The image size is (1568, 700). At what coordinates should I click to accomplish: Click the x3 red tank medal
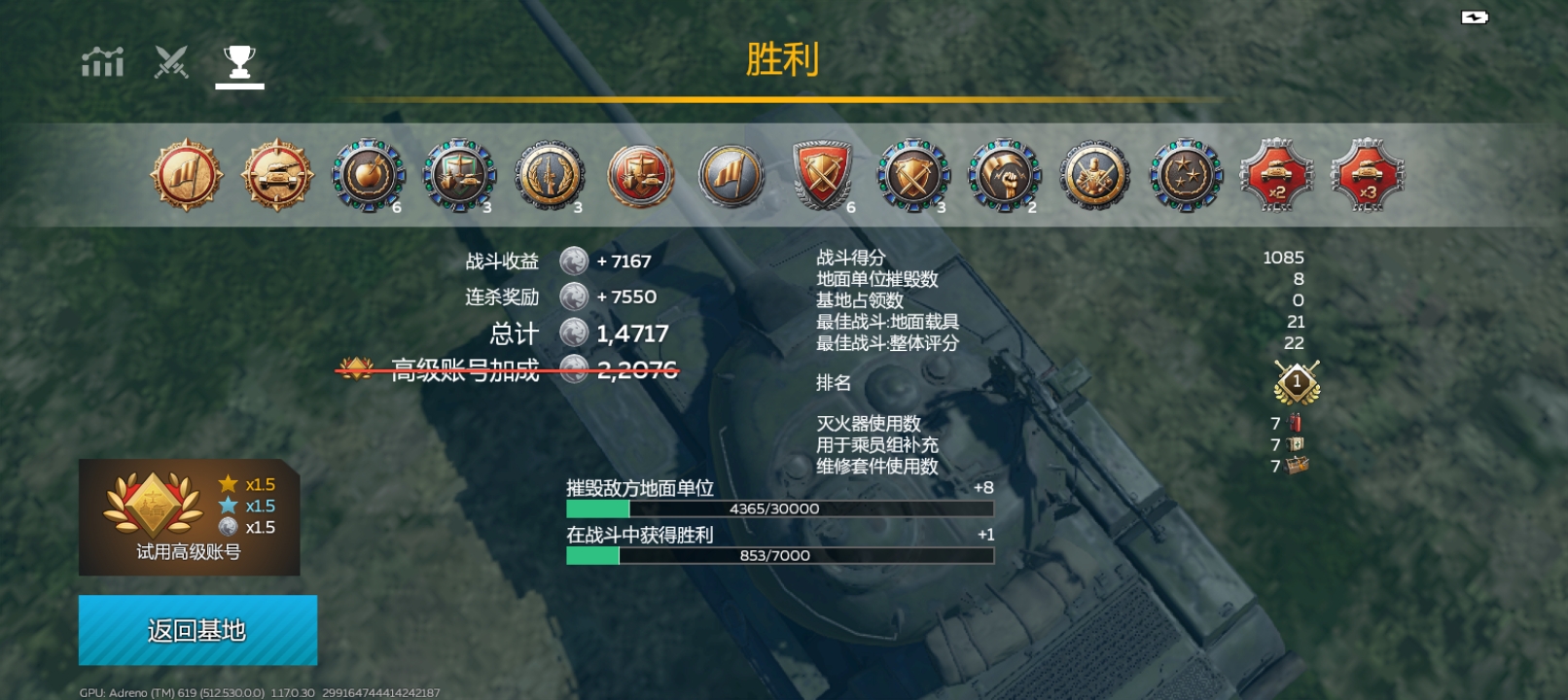pos(1368,176)
